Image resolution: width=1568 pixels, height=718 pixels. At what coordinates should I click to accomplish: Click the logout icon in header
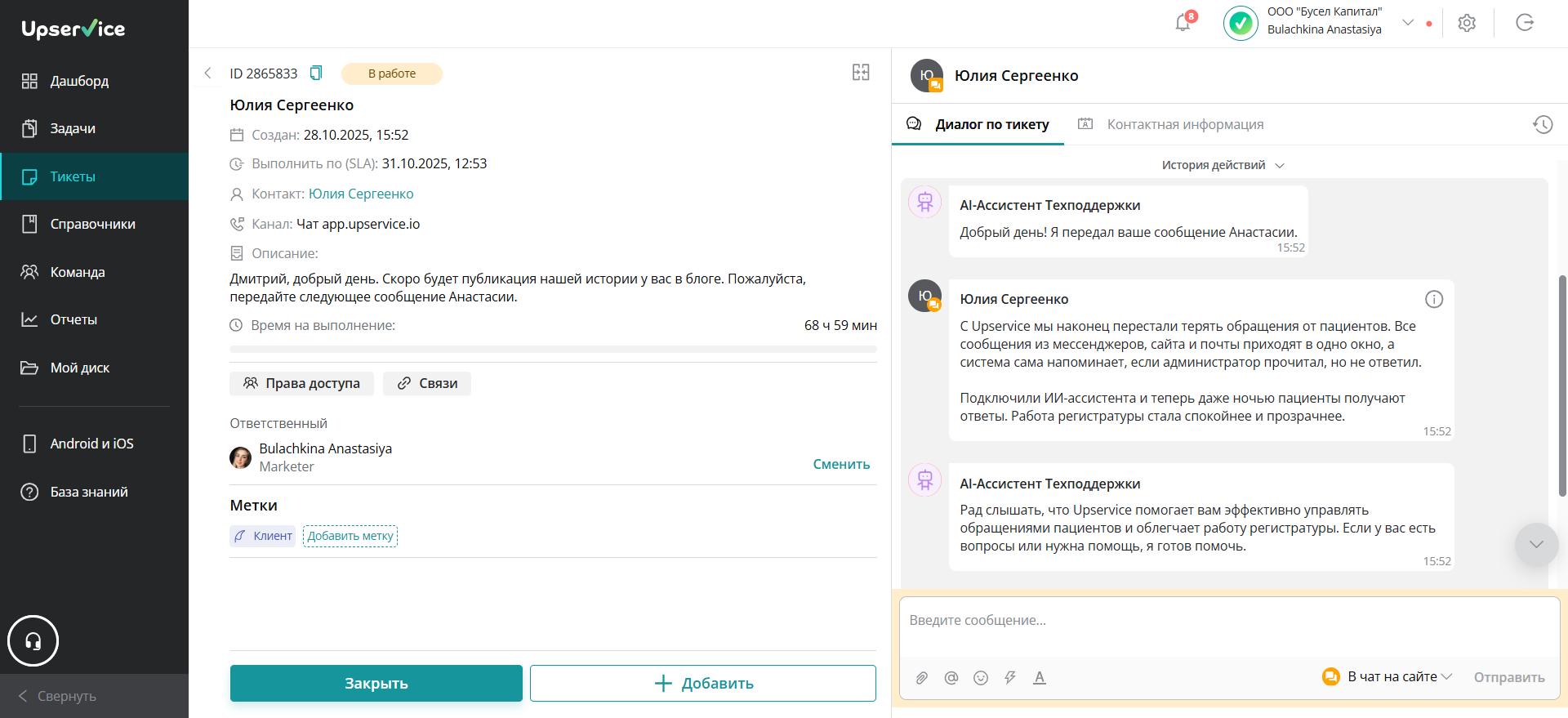pos(1525,23)
